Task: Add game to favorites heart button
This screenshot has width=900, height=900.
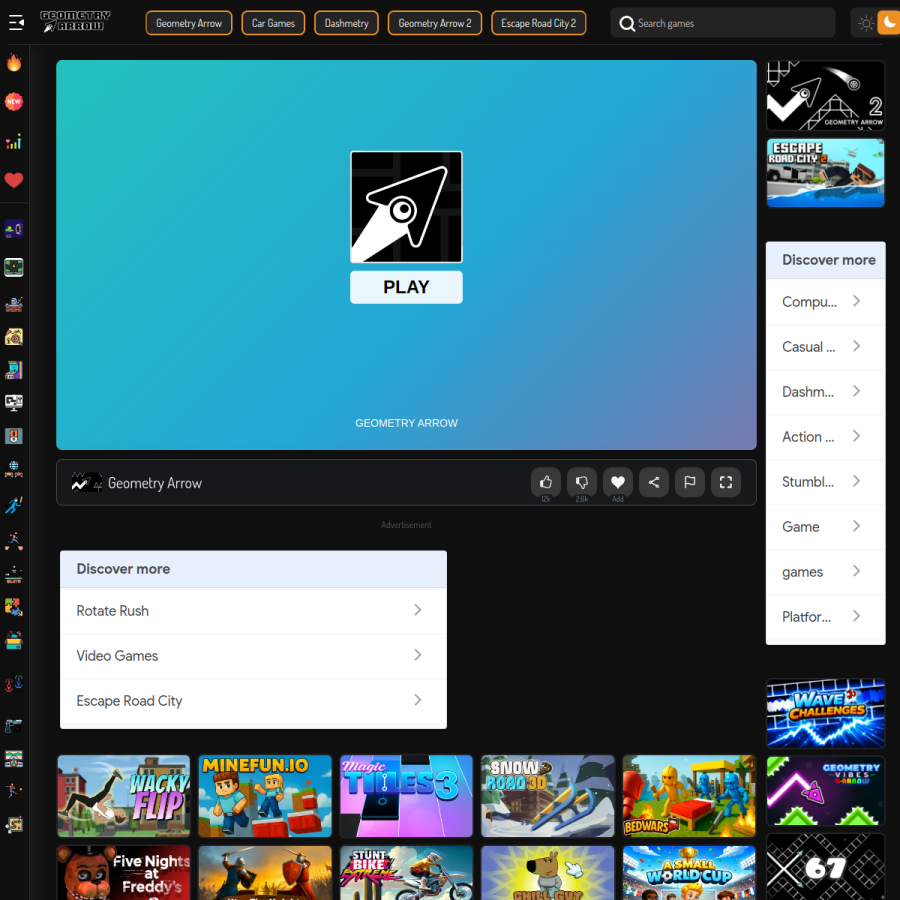Action: click(618, 482)
